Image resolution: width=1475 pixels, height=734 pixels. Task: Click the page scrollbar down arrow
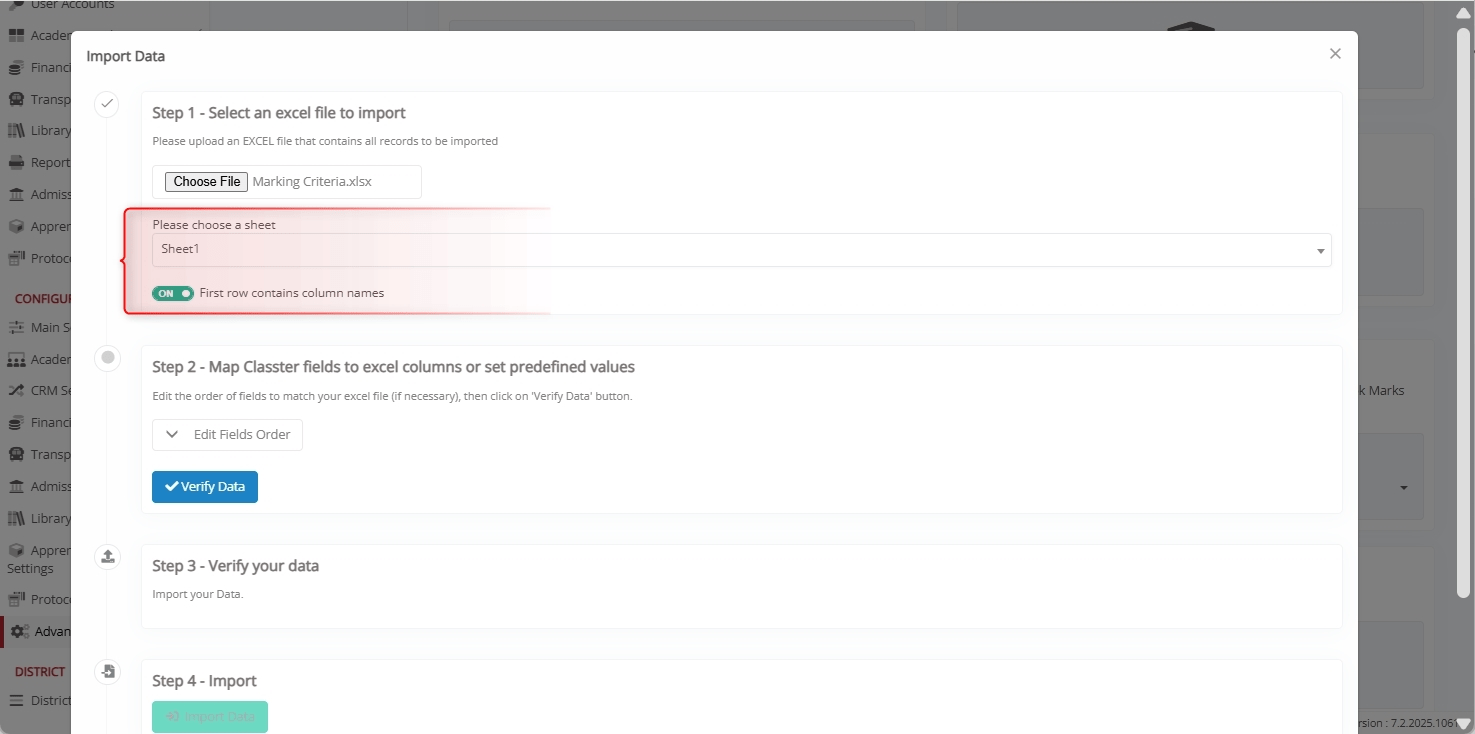point(1464,723)
